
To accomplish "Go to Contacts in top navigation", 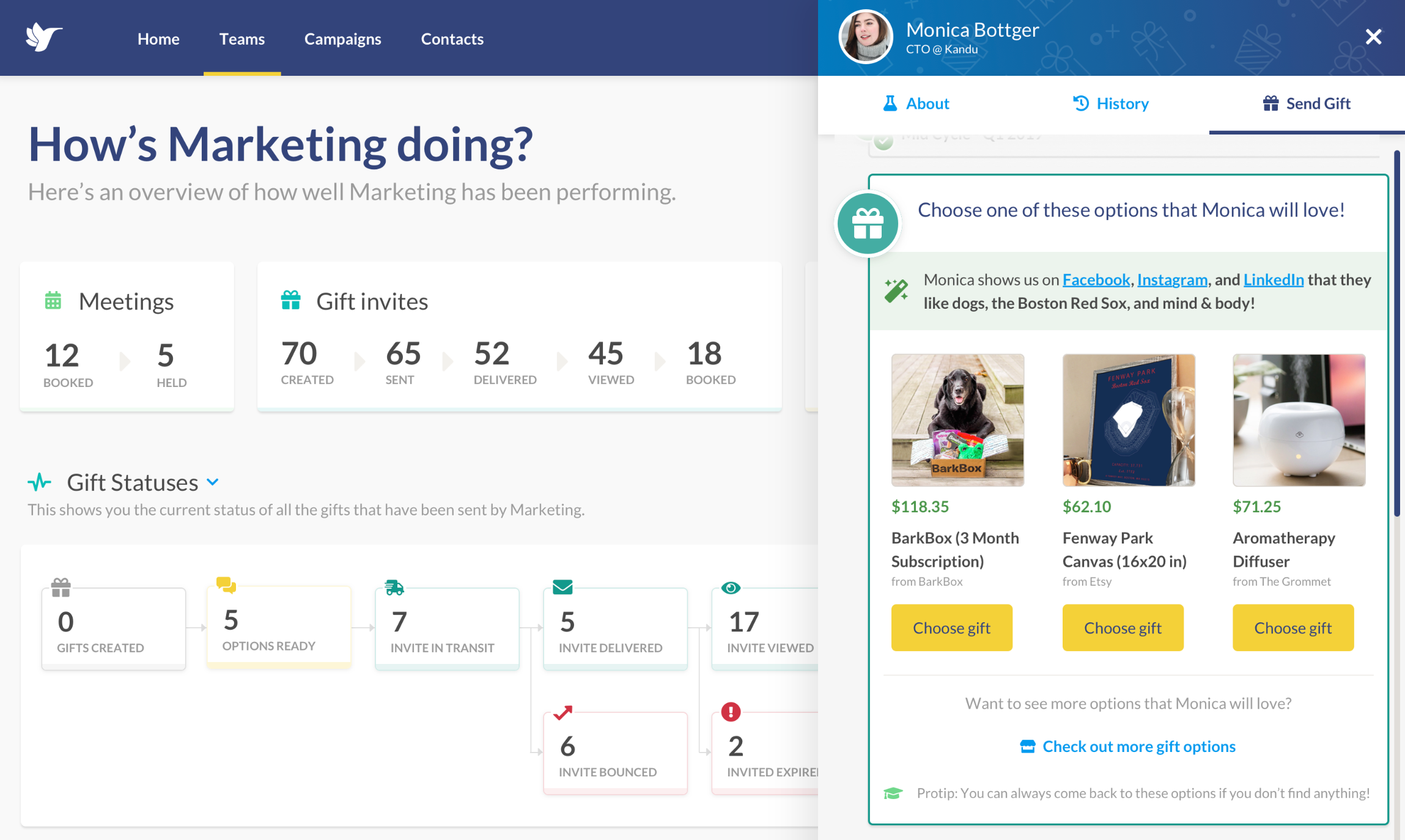I will coord(452,39).
